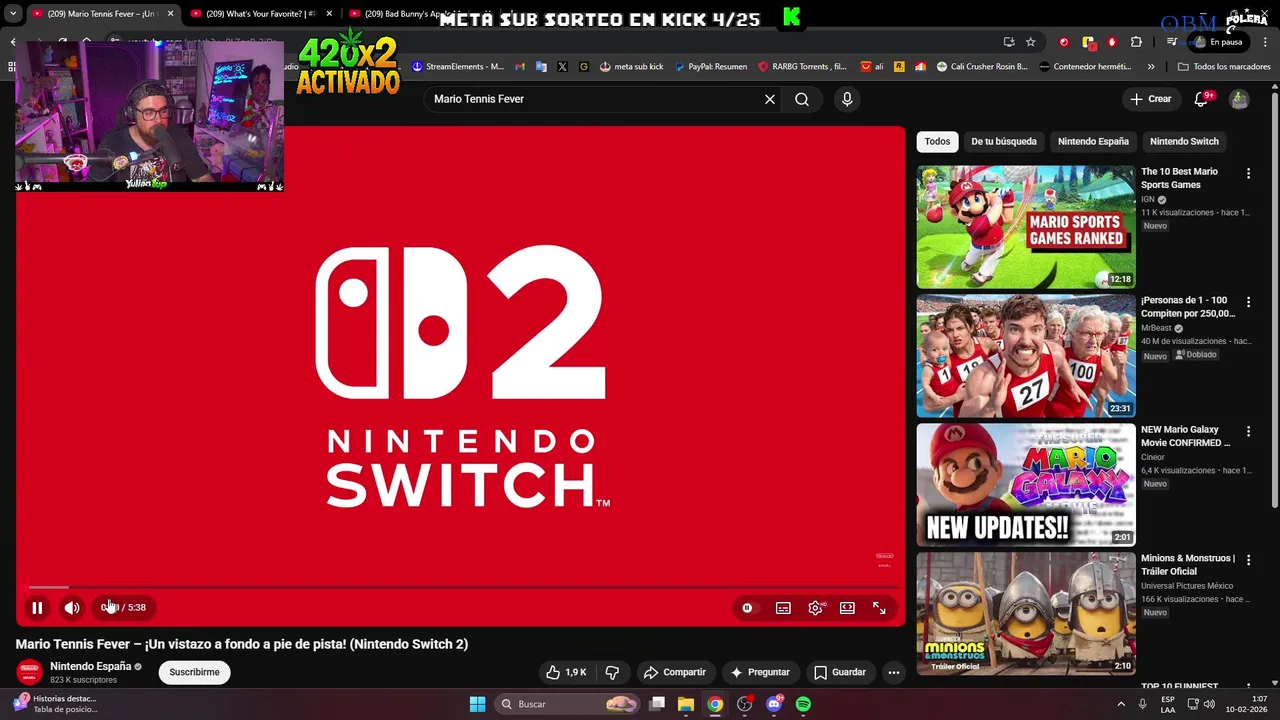Show hidden system tray icons
1280x720 pixels.
coord(1121,704)
